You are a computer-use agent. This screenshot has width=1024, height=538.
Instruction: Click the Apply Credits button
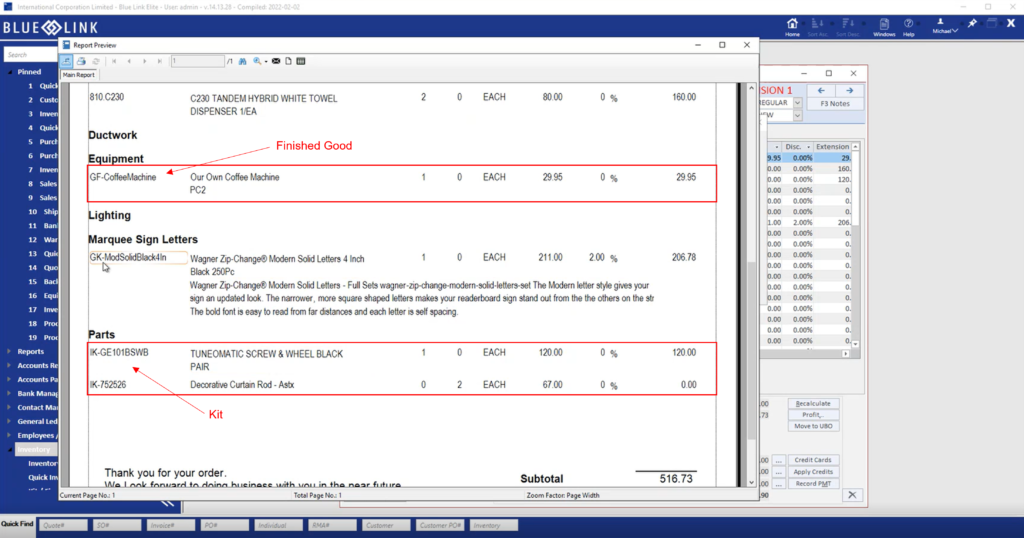(815, 471)
